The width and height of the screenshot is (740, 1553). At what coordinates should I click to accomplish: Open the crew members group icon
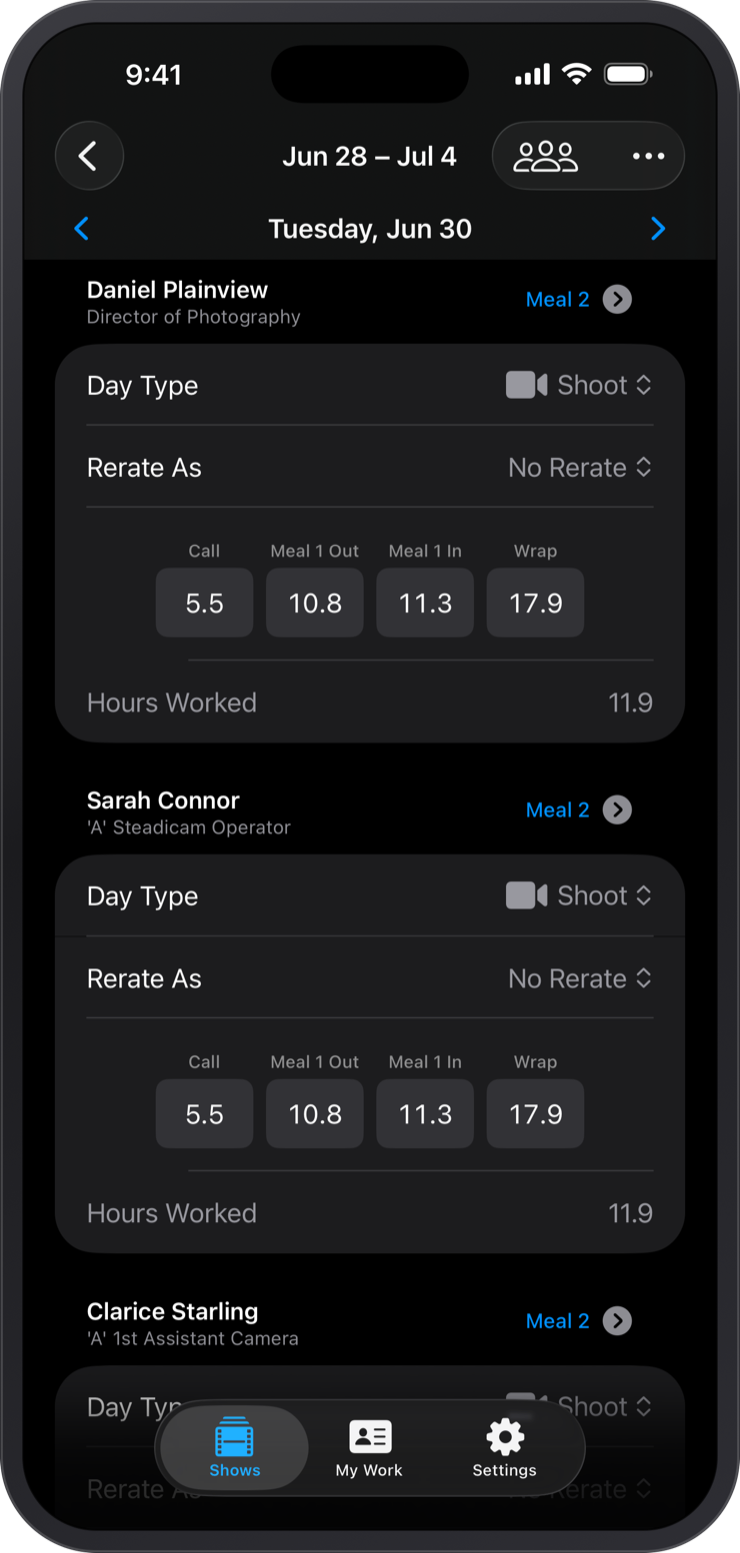[x=546, y=156]
